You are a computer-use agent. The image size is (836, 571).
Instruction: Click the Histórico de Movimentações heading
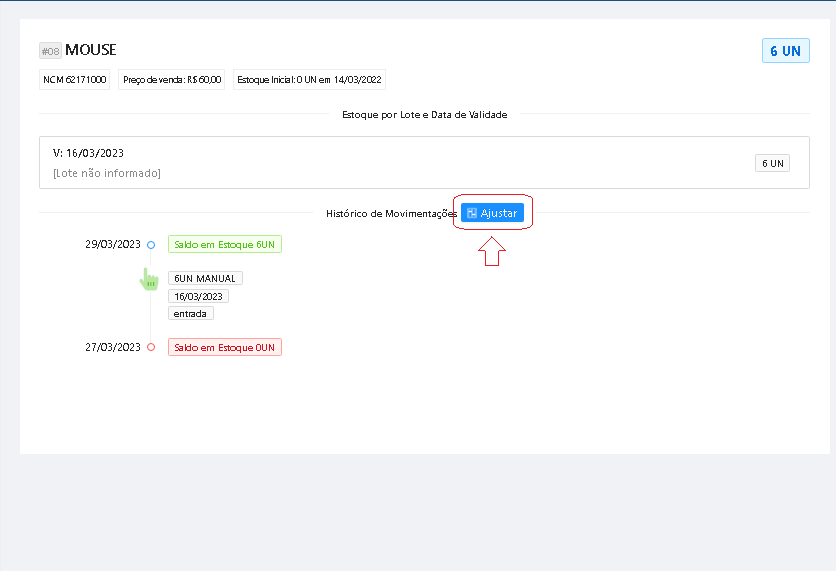click(x=391, y=214)
